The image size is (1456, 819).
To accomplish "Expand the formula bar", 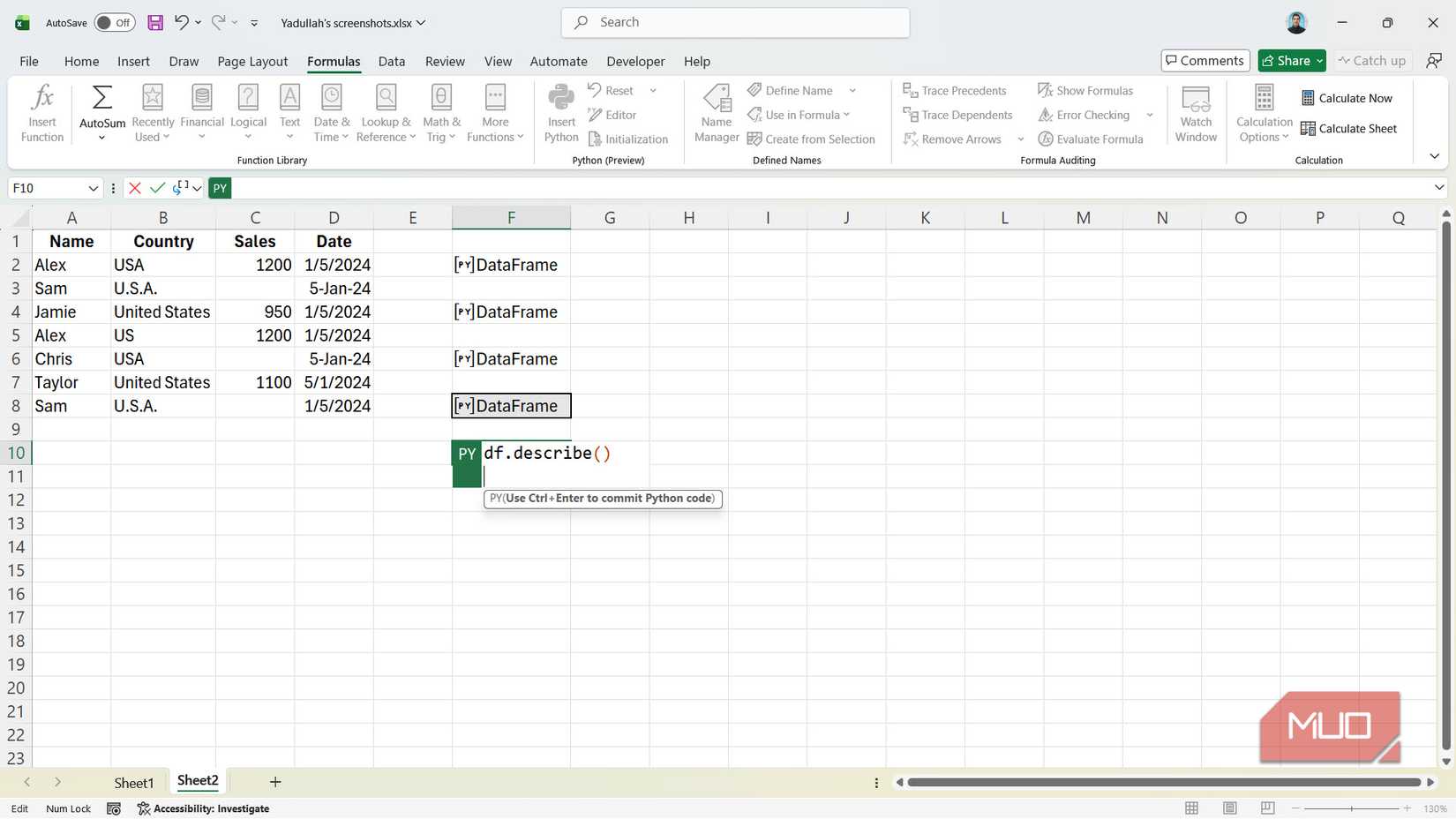I will click(x=1439, y=187).
